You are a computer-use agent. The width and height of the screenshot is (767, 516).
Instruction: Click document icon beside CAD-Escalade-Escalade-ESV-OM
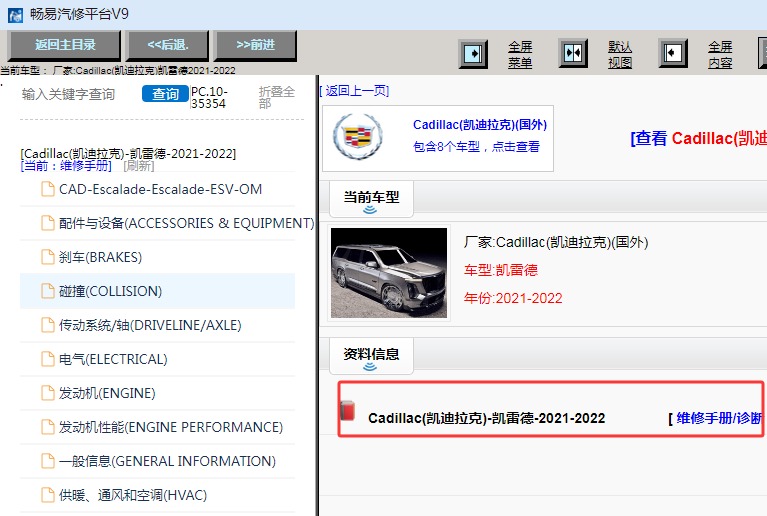pos(47,189)
